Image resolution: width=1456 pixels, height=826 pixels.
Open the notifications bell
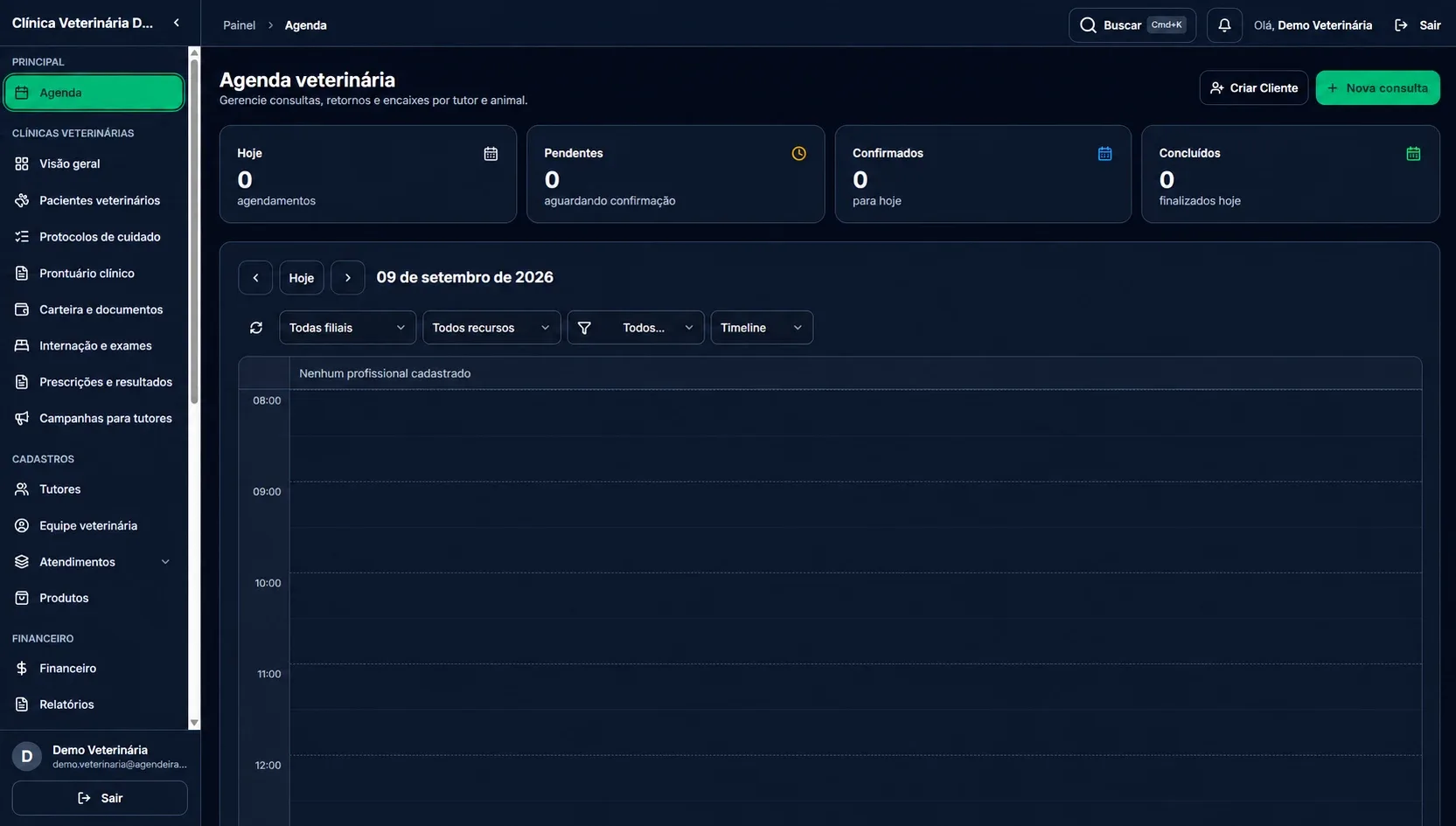(x=1224, y=25)
